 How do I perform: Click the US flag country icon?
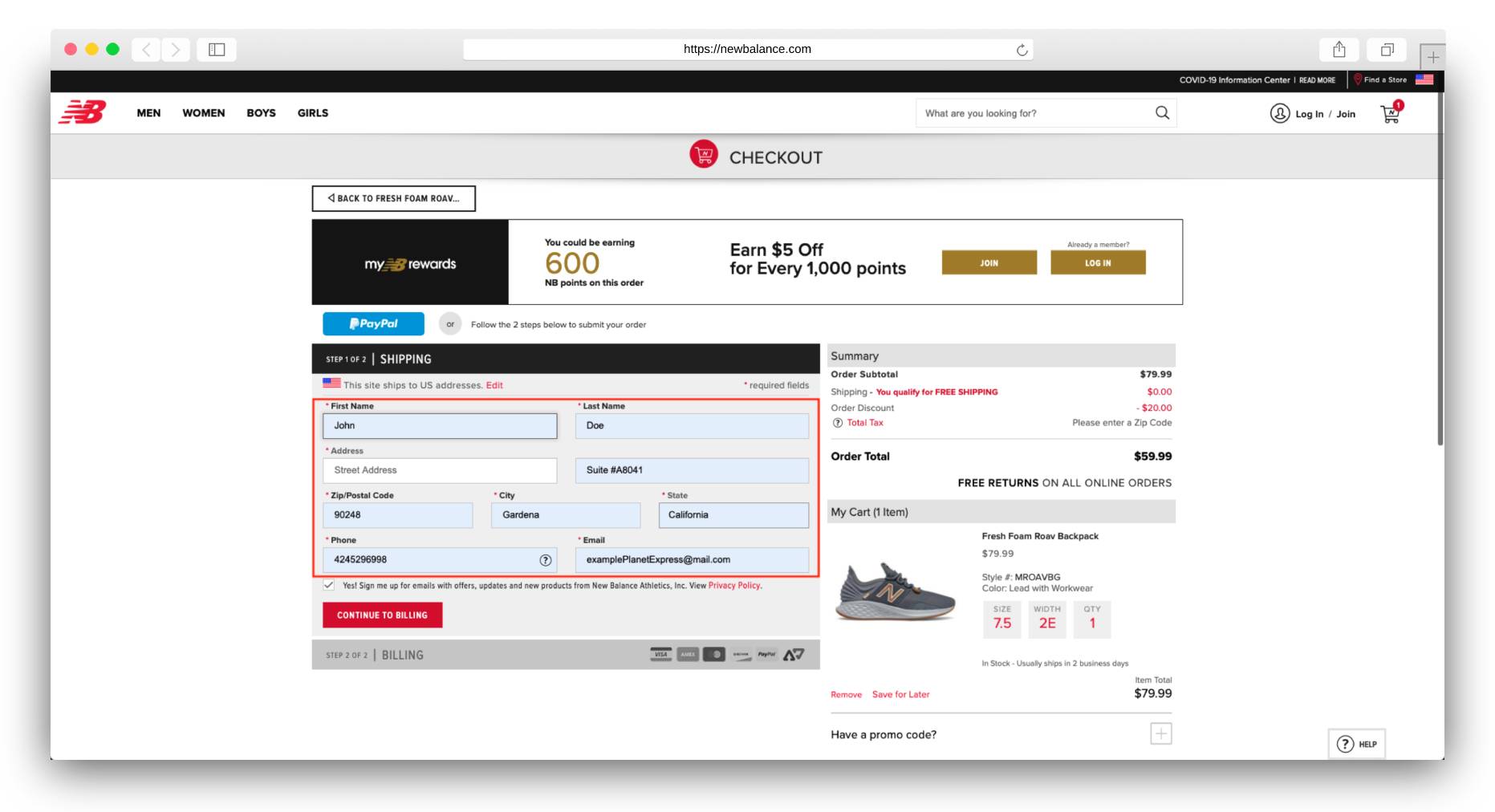point(1424,79)
